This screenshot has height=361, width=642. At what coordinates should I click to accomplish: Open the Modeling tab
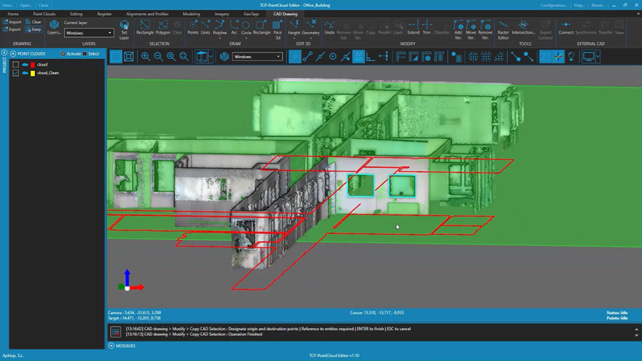click(x=191, y=14)
